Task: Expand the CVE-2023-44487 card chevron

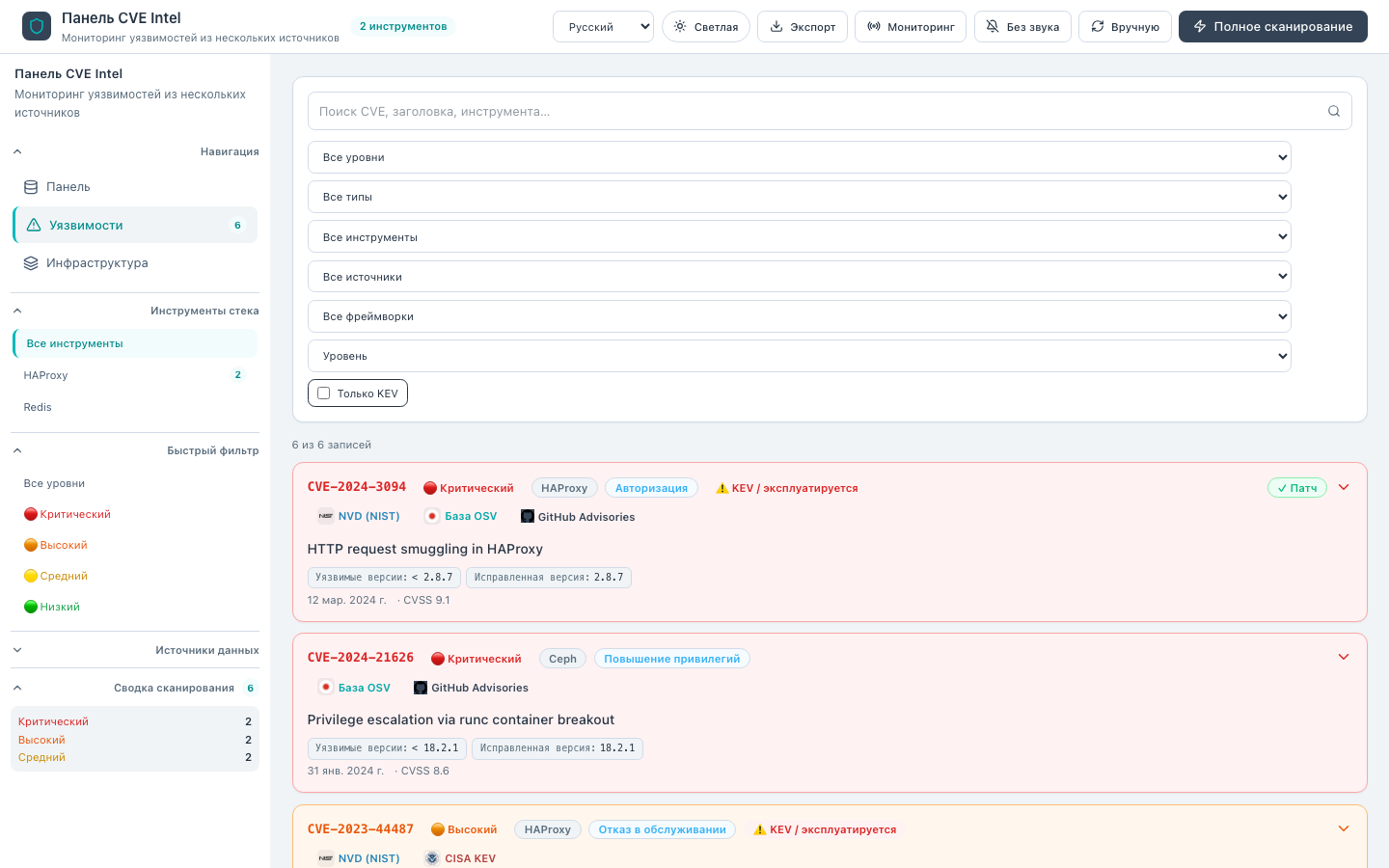Action: (1344, 828)
